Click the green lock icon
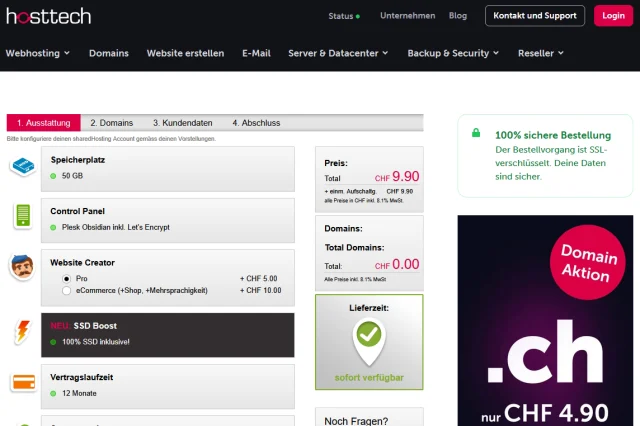This screenshot has height=426, width=640. click(476, 133)
